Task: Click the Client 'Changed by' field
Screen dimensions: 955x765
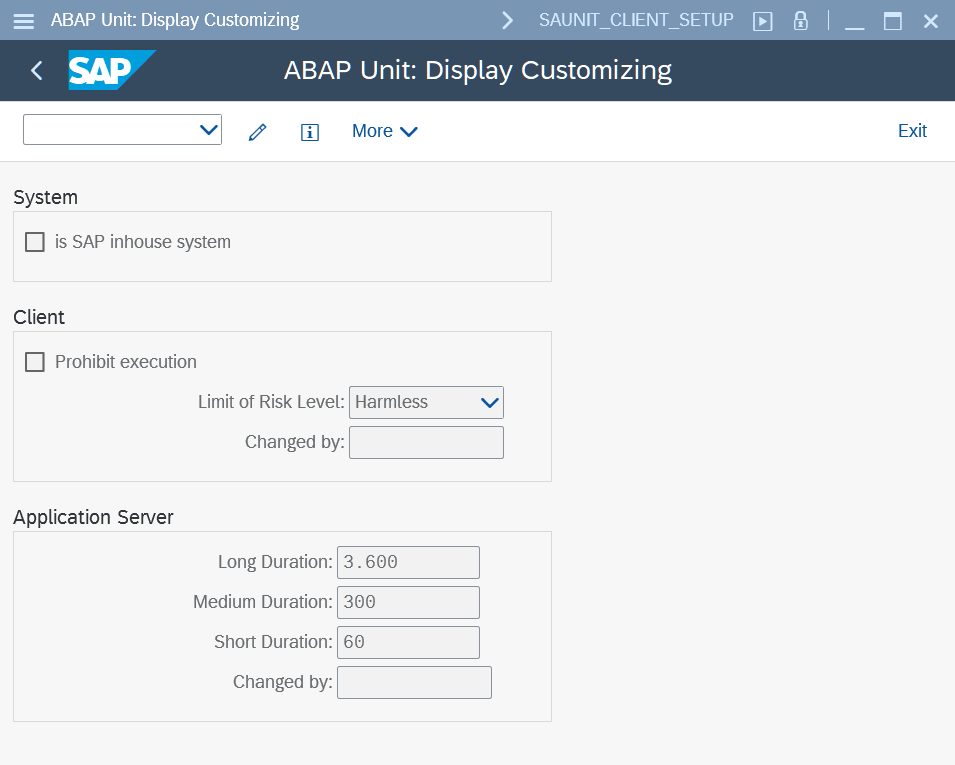Action: [x=426, y=442]
